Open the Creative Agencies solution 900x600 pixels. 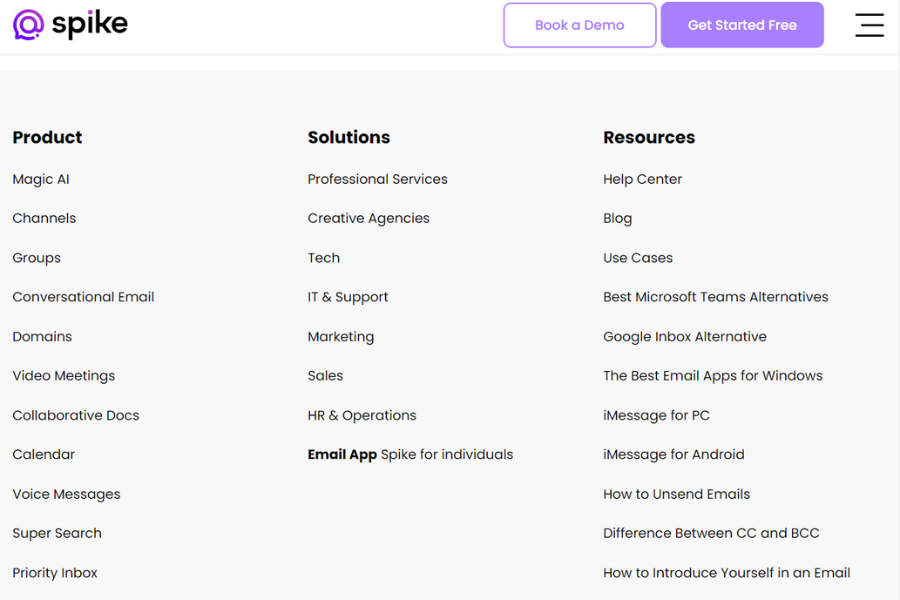[368, 218]
